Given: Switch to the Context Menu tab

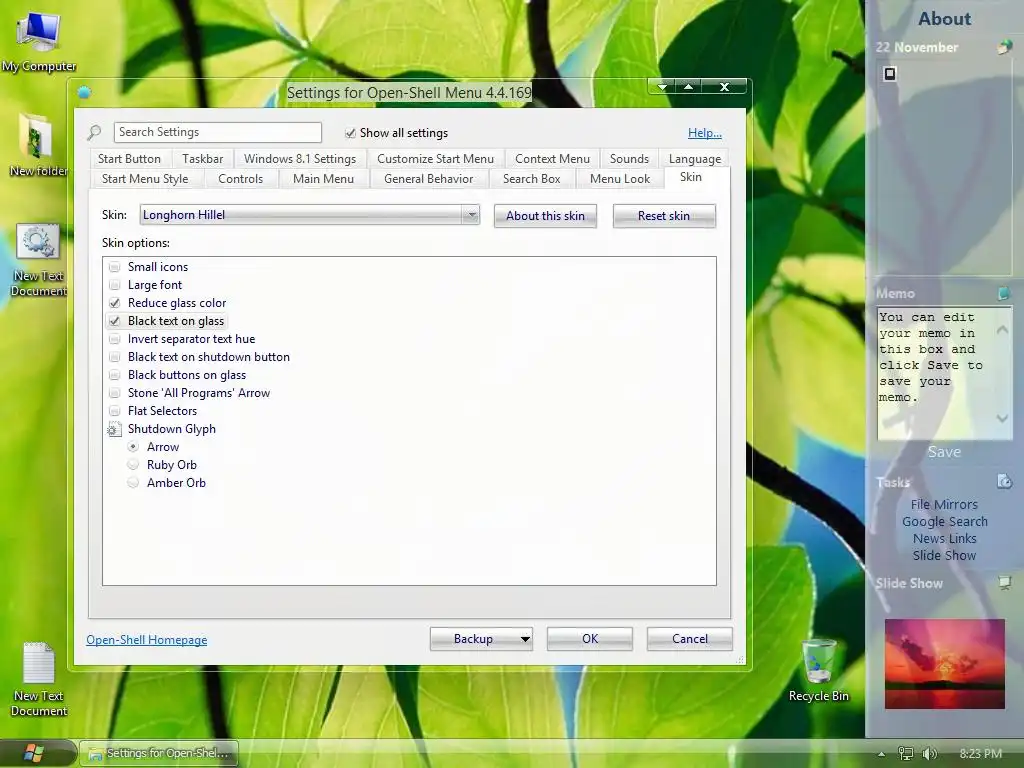Looking at the screenshot, I should click(552, 159).
